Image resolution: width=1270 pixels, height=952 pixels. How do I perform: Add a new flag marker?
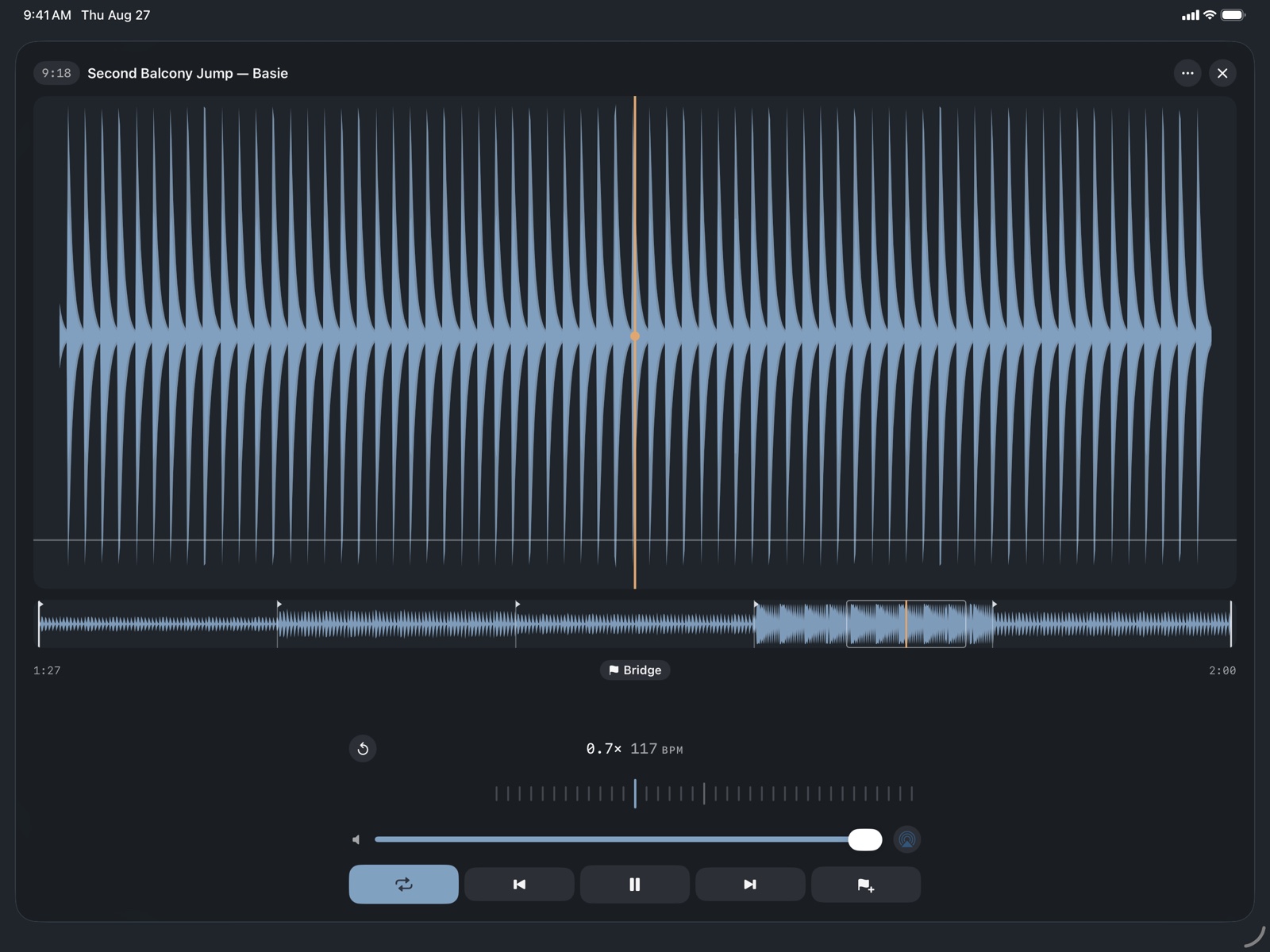click(x=866, y=884)
